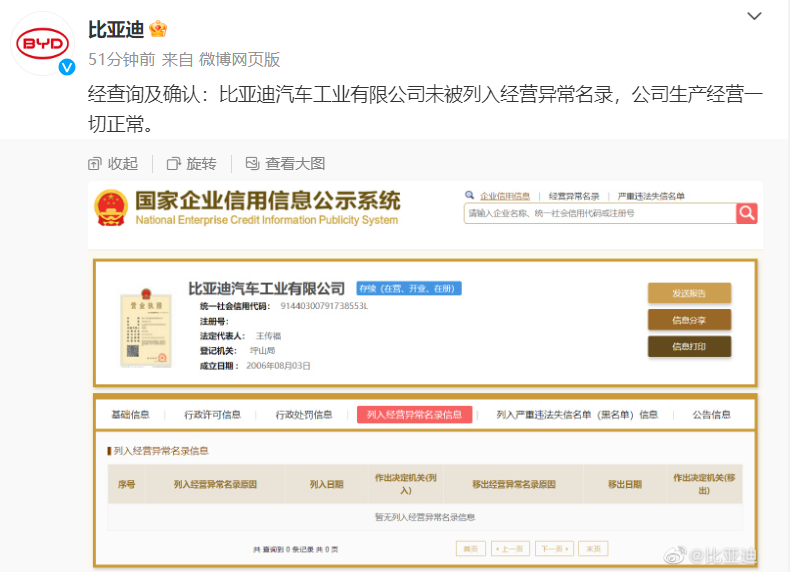Select the 严重违法失信名单 search tab
The width and height of the screenshot is (790, 572).
651,196
